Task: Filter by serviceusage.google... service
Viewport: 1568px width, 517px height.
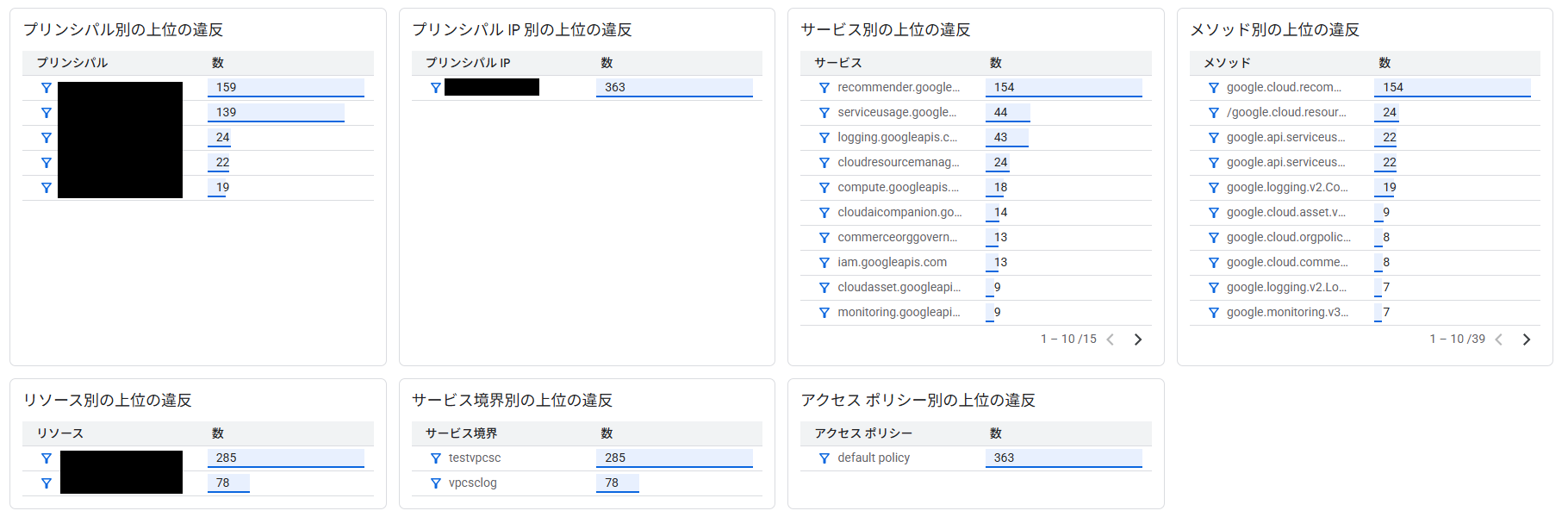Action: coord(824,113)
